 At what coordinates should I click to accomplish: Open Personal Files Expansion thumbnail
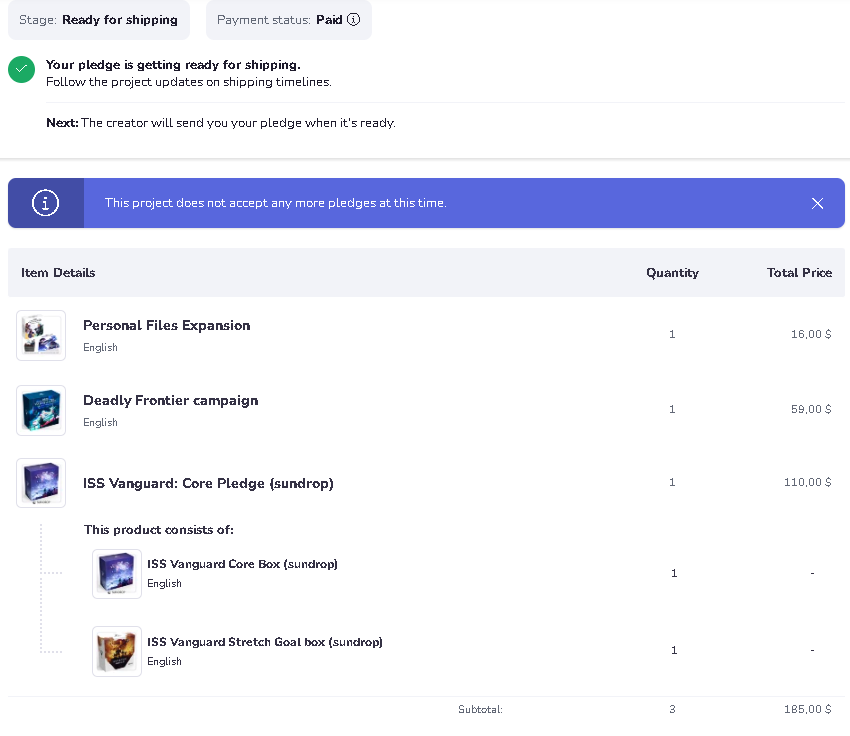click(x=41, y=335)
